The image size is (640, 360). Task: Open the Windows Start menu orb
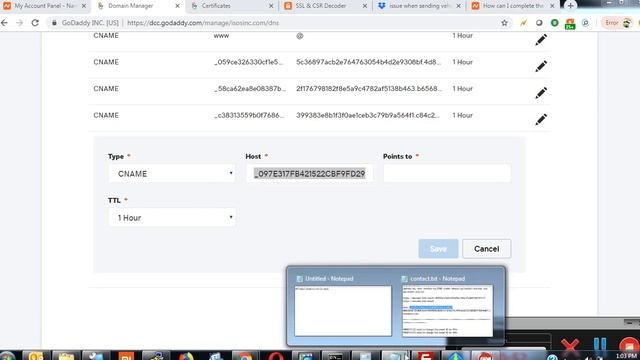point(7,356)
